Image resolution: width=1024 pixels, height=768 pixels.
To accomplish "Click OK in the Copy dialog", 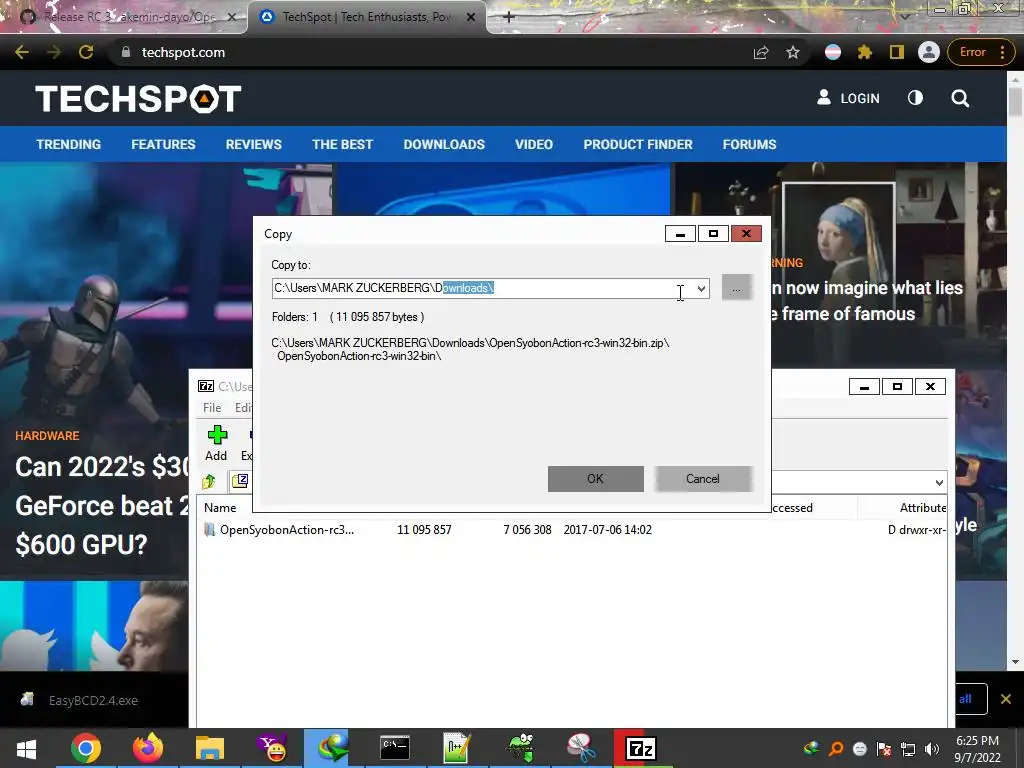I will pos(595,479).
